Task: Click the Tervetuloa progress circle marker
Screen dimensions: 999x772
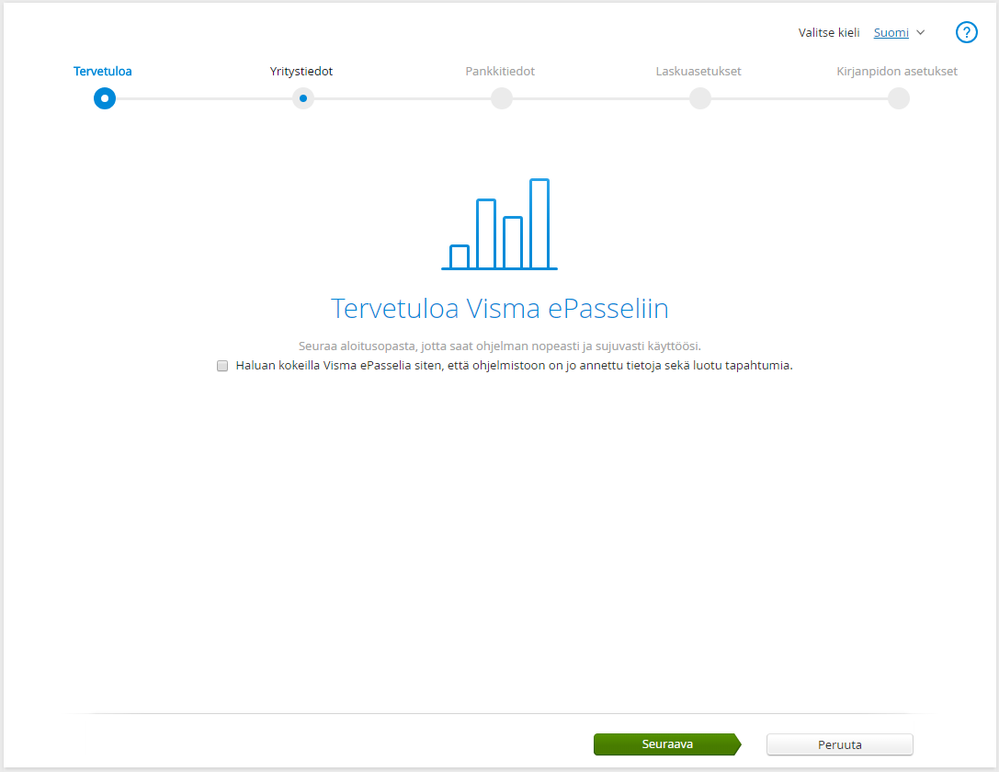Action: click(x=104, y=98)
